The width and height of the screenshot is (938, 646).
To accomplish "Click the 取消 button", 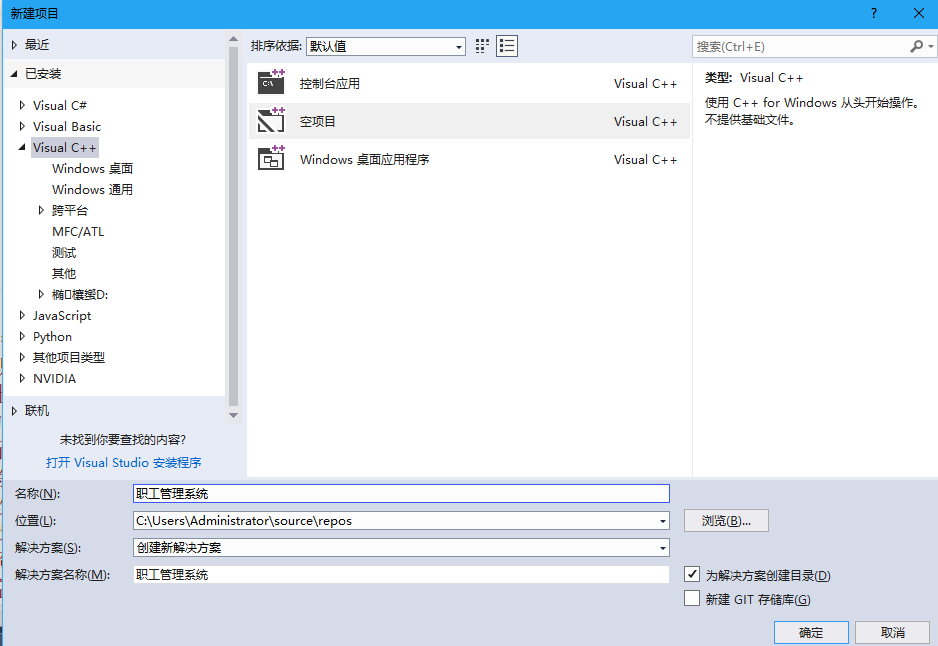I will (x=893, y=632).
